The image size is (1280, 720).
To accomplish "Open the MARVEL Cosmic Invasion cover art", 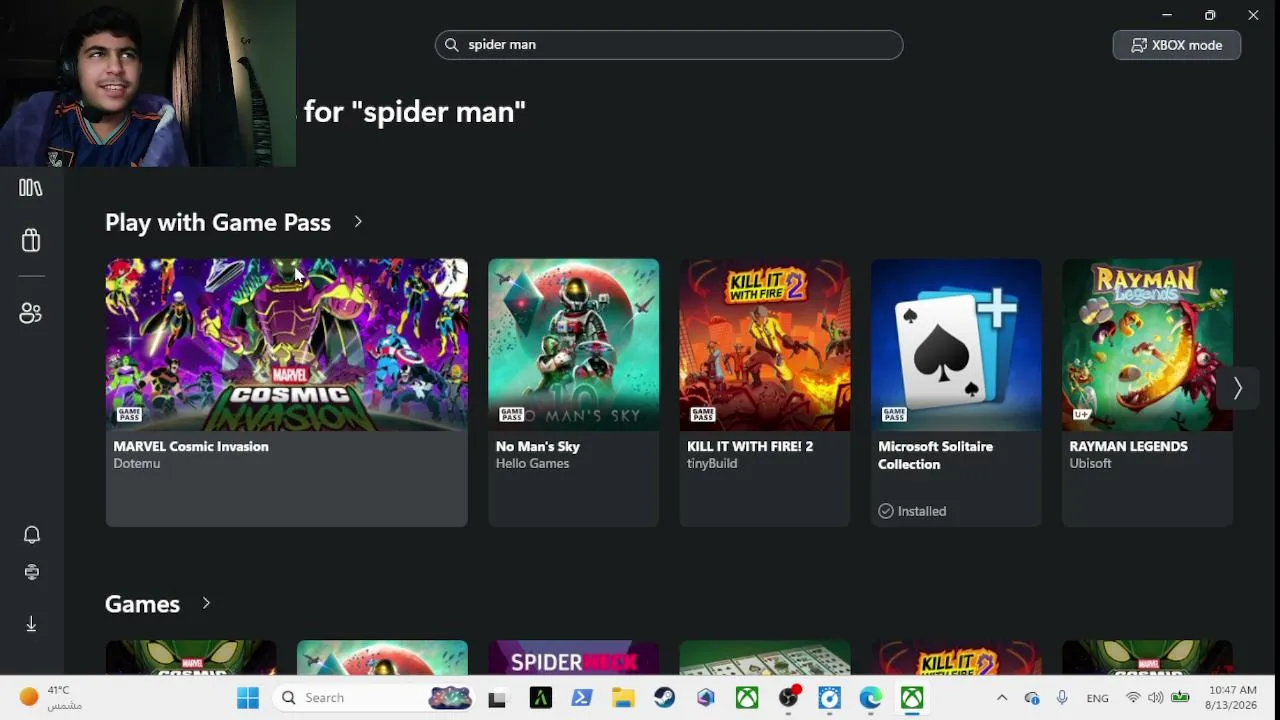I will [x=287, y=345].
